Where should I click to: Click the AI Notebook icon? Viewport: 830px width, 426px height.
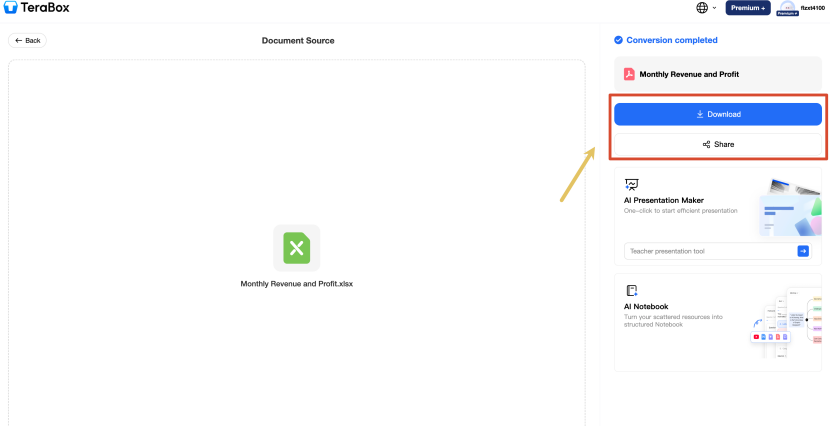pyautogui.click(x=631, y=291)
